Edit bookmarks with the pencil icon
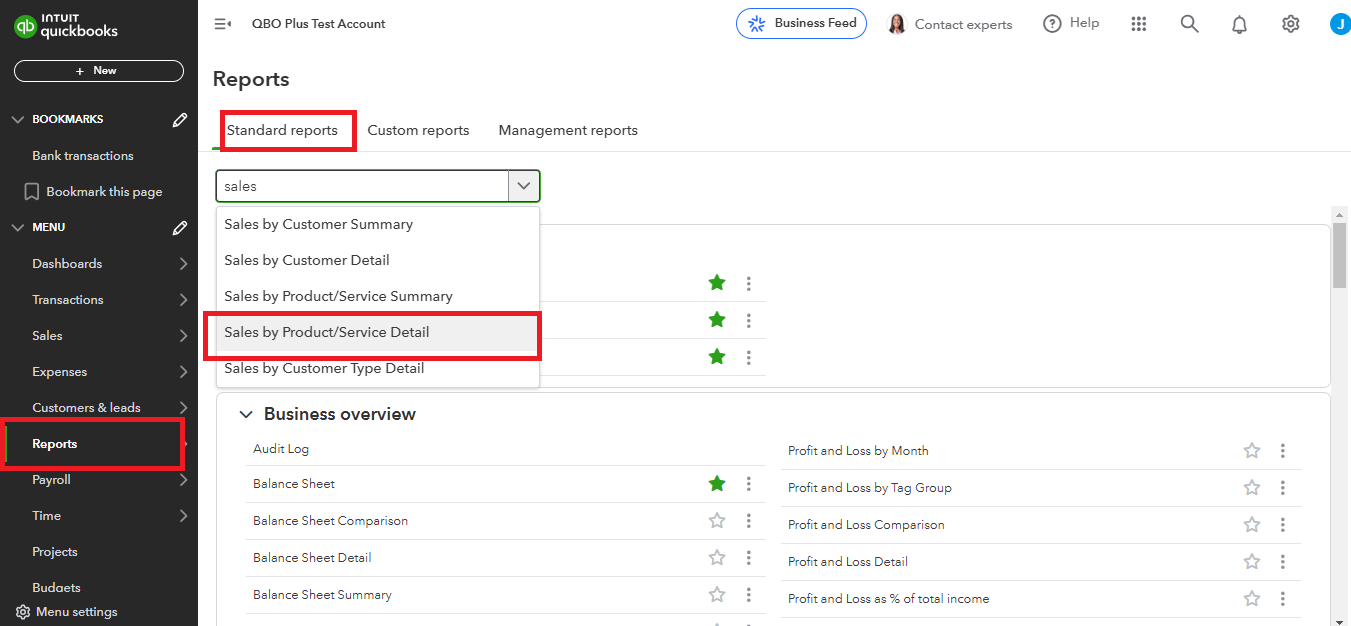Image resolution: width=1351 pixels, height=626 pixels. pyautogui.click(x=180, y=120)
